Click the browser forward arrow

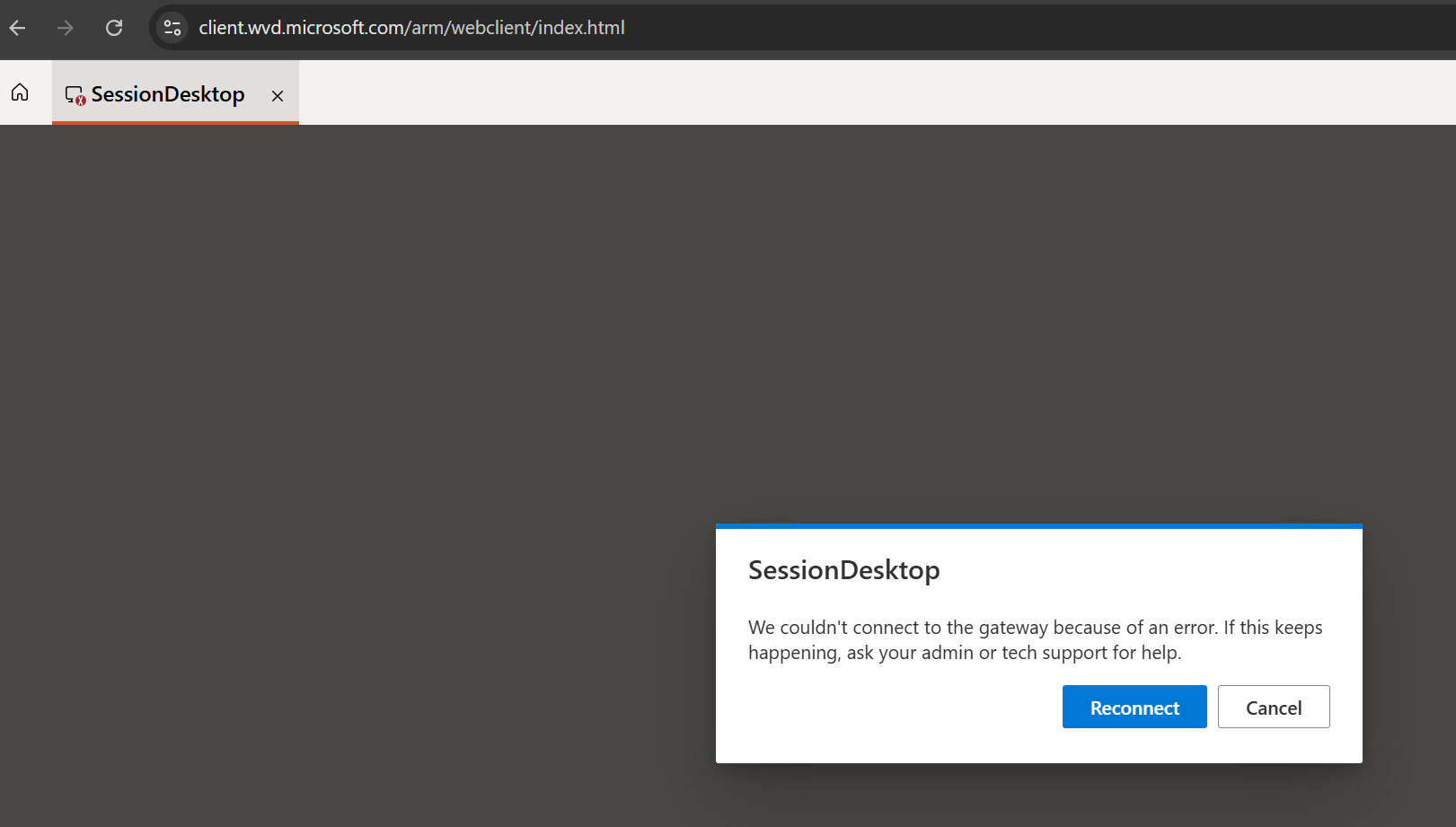66,28
